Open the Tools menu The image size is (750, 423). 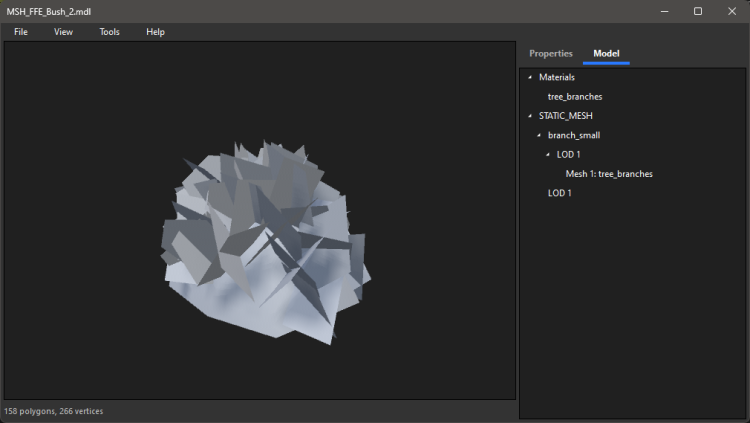point(109,32)
